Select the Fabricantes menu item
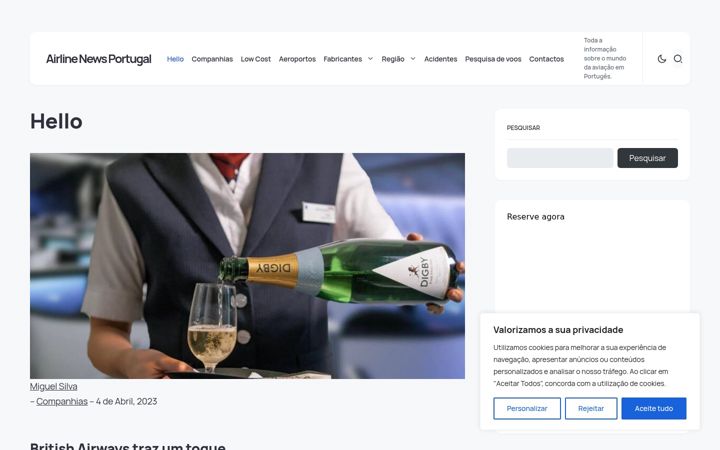Image resolution: width=720 pixels, height=450 pixels. tap(343, 59)
